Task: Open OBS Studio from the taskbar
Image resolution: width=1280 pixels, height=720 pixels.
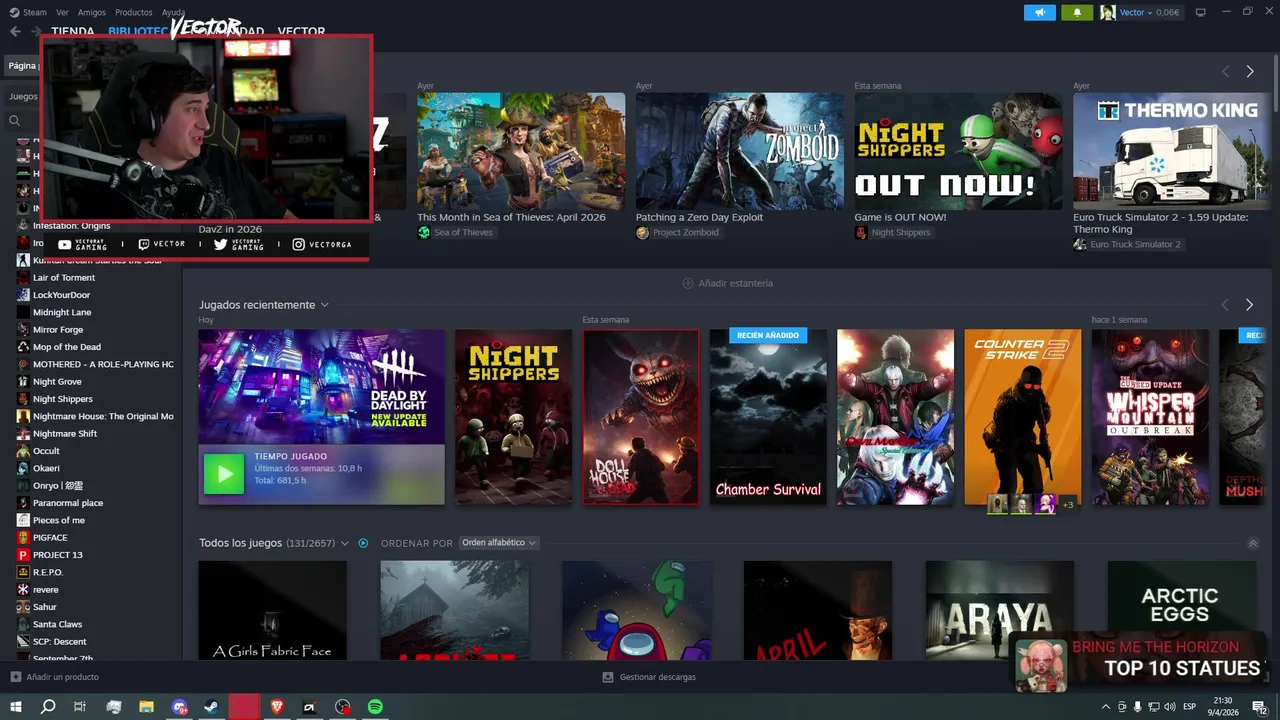Action: [x=342, y=706]
